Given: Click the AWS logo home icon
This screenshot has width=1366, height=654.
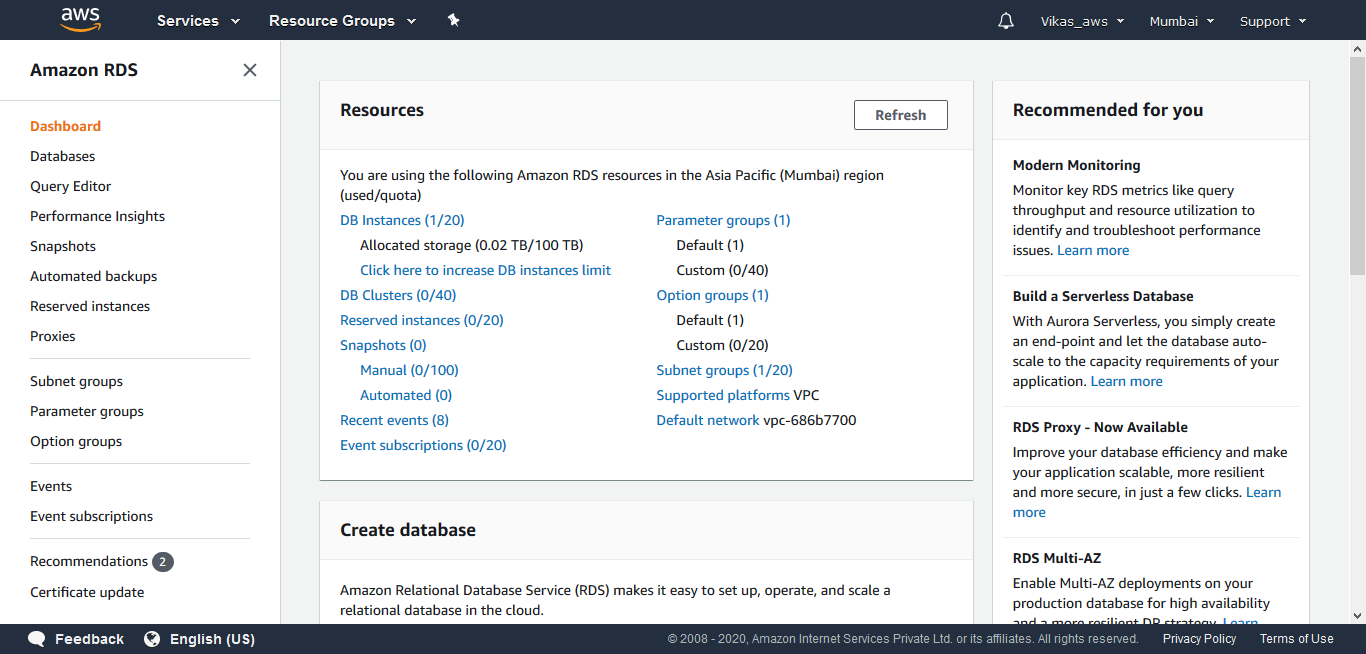Looking at the screenshot, I should (x=80, y=19).
